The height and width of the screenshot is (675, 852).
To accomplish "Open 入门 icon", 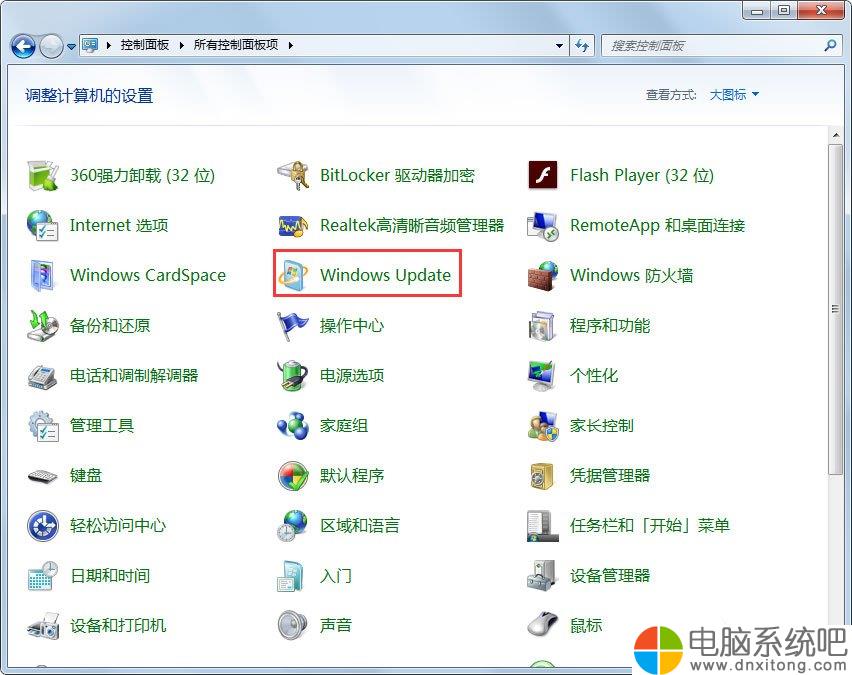I will click(291, 576).
